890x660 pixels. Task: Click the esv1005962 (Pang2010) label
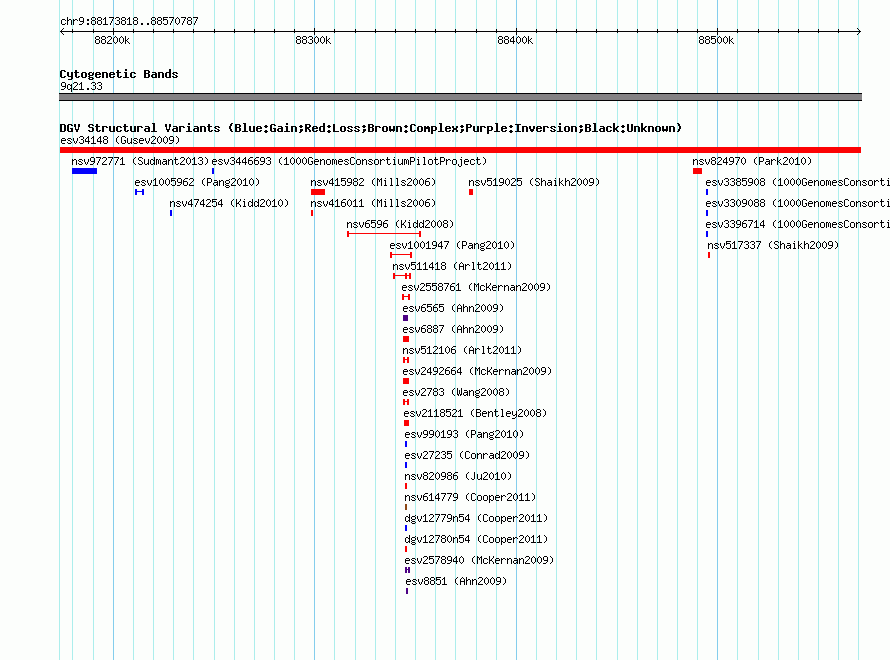(x=197, y=182)
